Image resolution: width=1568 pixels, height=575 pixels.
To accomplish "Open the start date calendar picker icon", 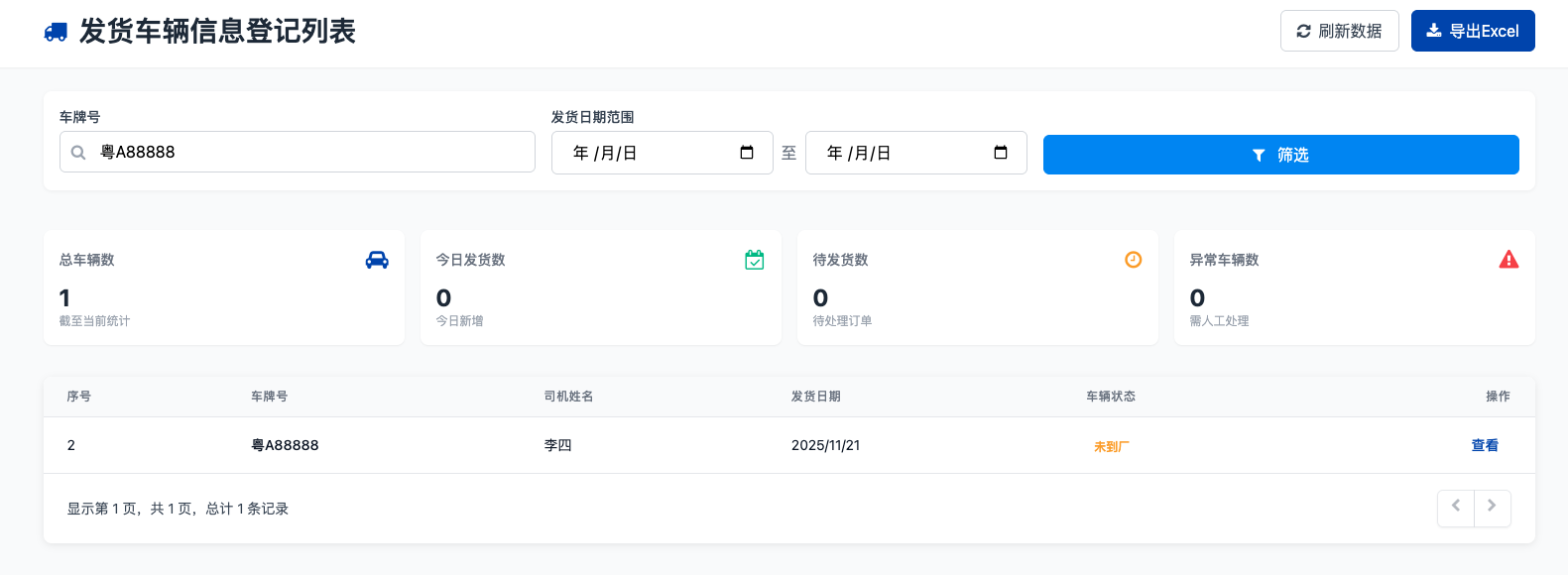I will click(747, 153).
